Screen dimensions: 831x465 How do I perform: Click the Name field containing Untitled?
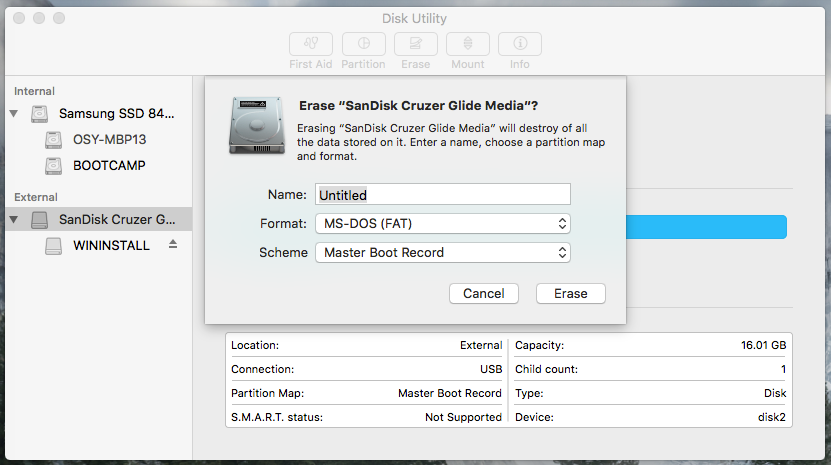pyautogui.click(x=443, y=195)
